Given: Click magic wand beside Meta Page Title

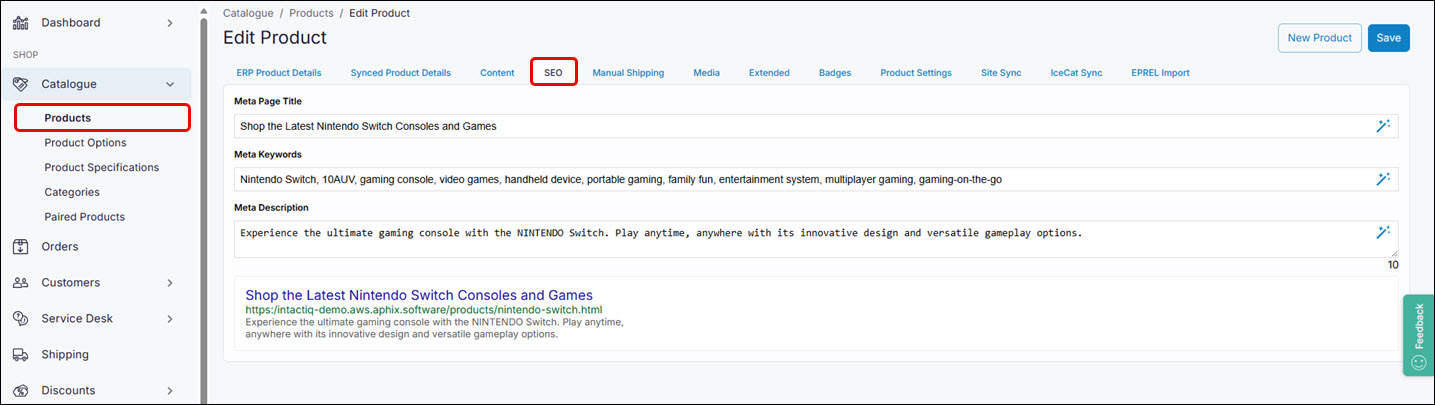Looking at the screenshot, I should point(1383,126).
